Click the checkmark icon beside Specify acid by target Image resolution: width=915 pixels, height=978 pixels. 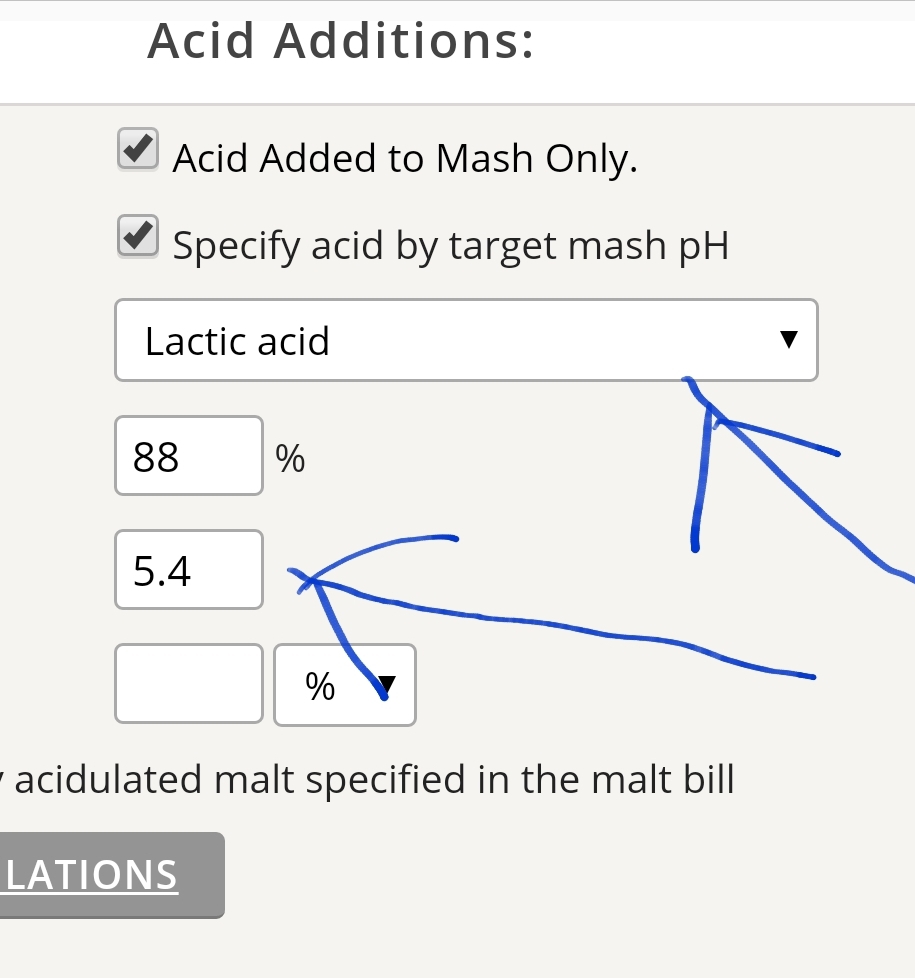[138, 235]
